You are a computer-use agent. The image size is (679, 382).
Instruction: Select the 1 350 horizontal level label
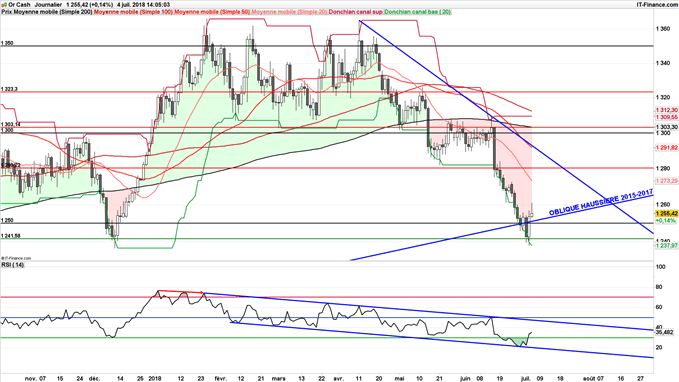click(x=7, y=43)
